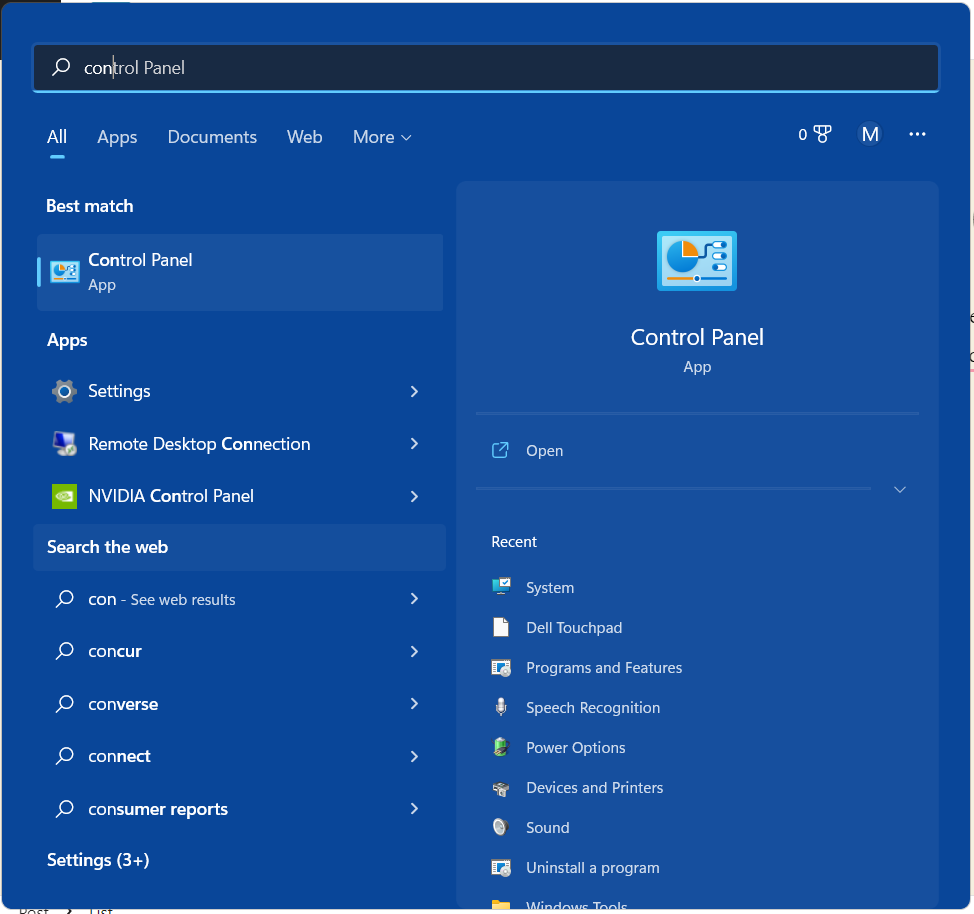This screenshot has width=974, height=914.
Task: Click the Sound speaker icon
Action: [501, 827]
